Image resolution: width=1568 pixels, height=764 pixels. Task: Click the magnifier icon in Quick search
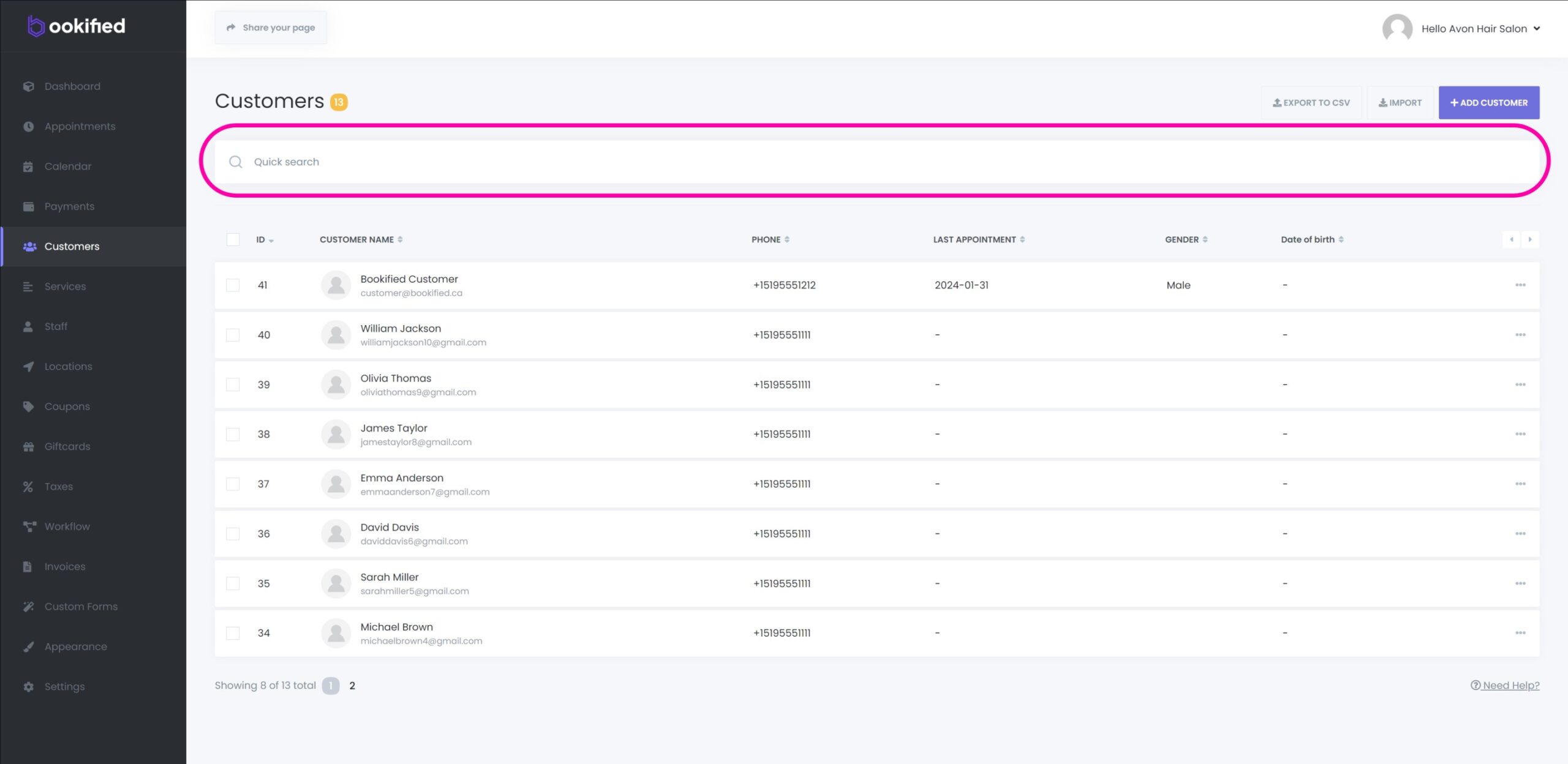pos(236,162)
